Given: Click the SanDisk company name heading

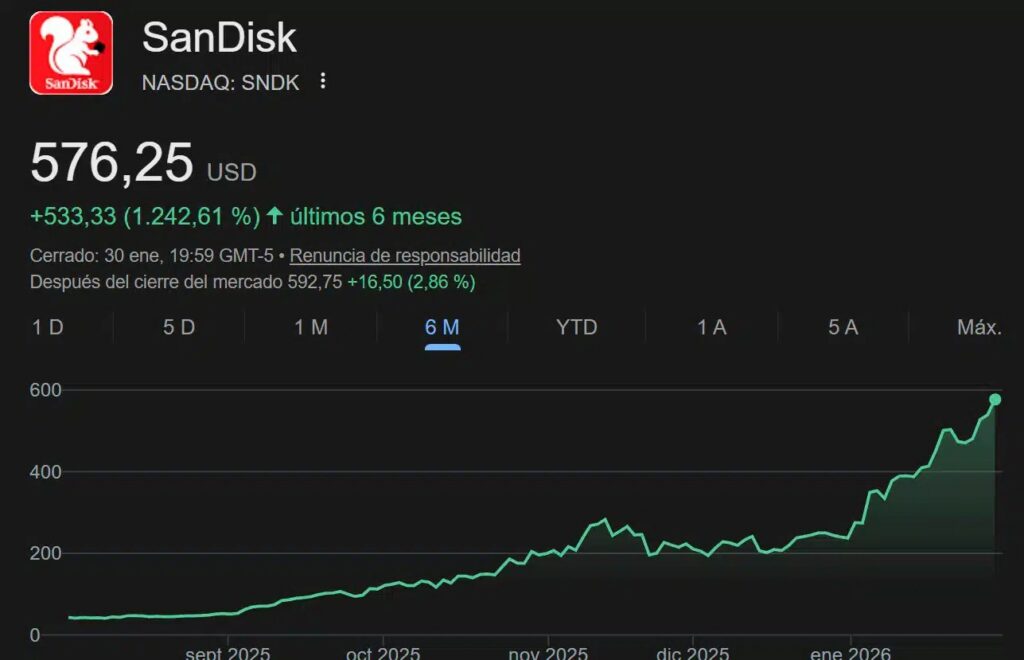Looking at the screenshot, I should click(219, 37).
